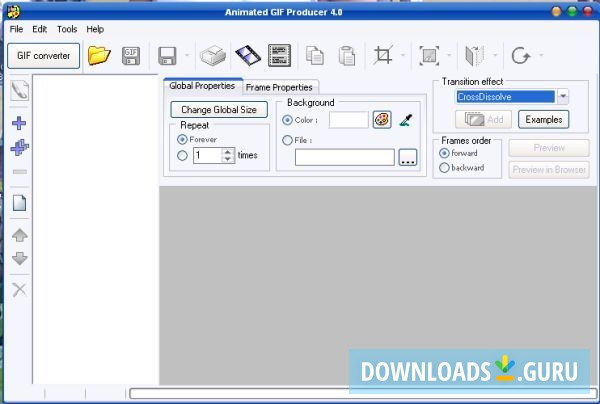Open the resize image dropdown arrow
The height and width of the screenshot is (404, 600).
coord(449,55)
